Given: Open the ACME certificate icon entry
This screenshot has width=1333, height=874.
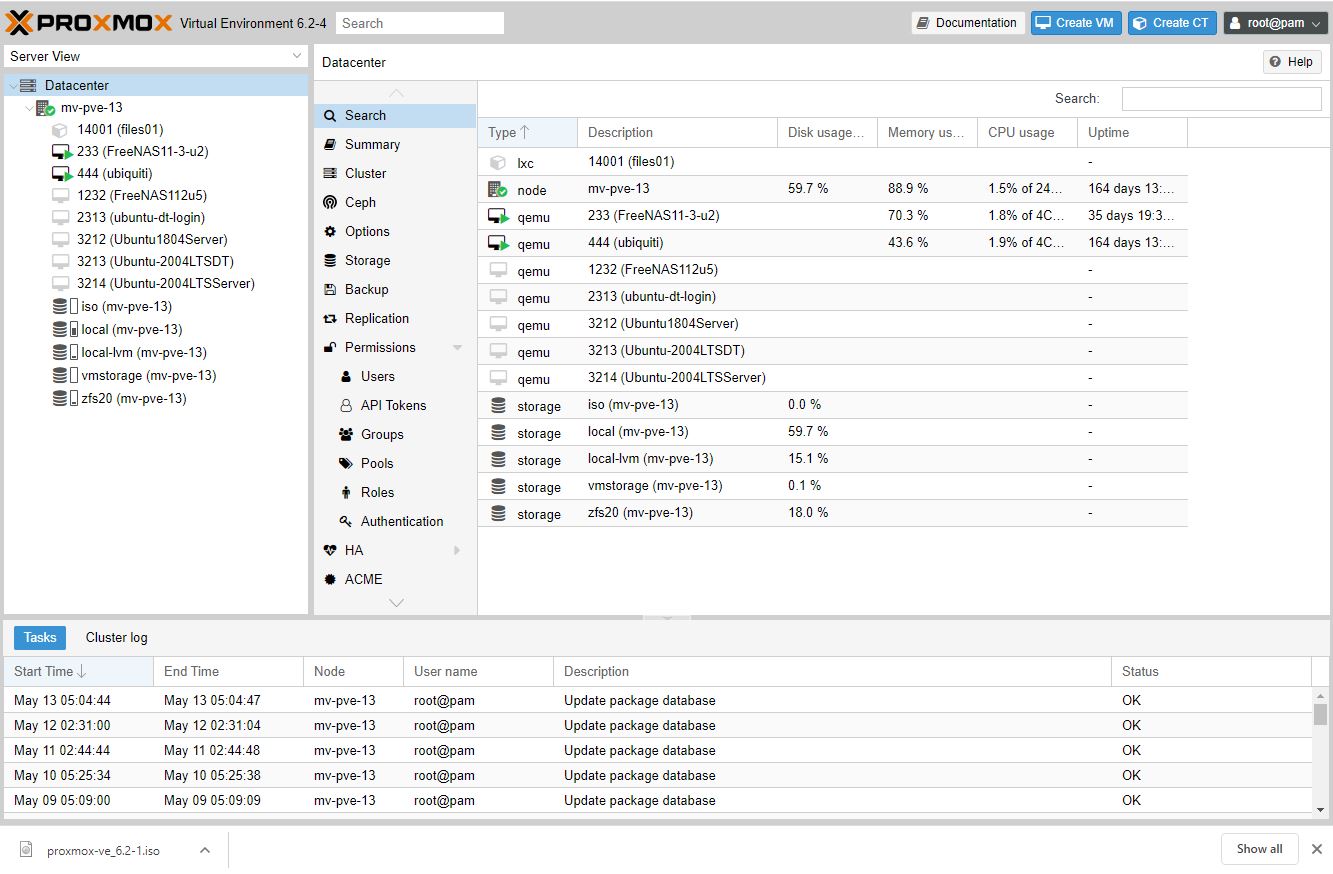Looking at the screenshot, I should click(330, 579).
